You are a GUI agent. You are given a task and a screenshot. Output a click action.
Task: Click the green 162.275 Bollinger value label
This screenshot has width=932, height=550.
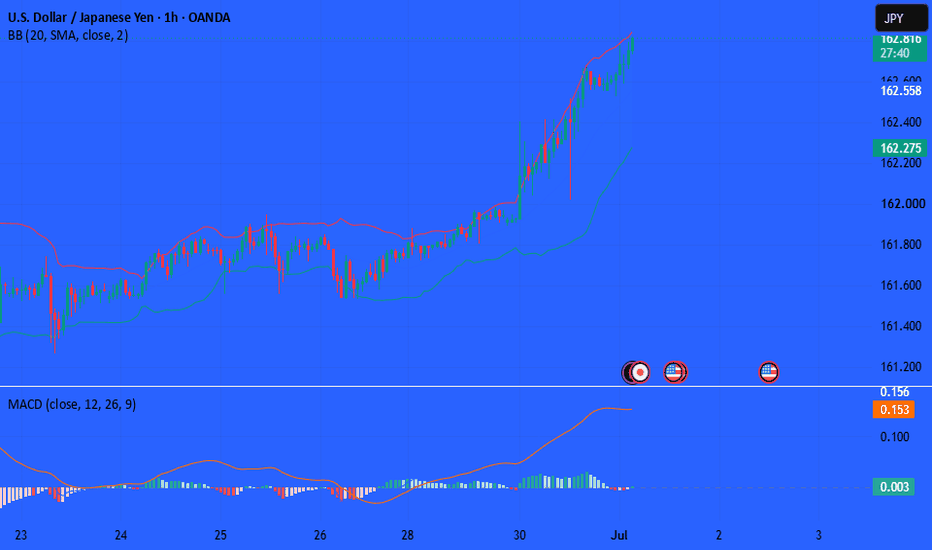click(x=900, y=148)
